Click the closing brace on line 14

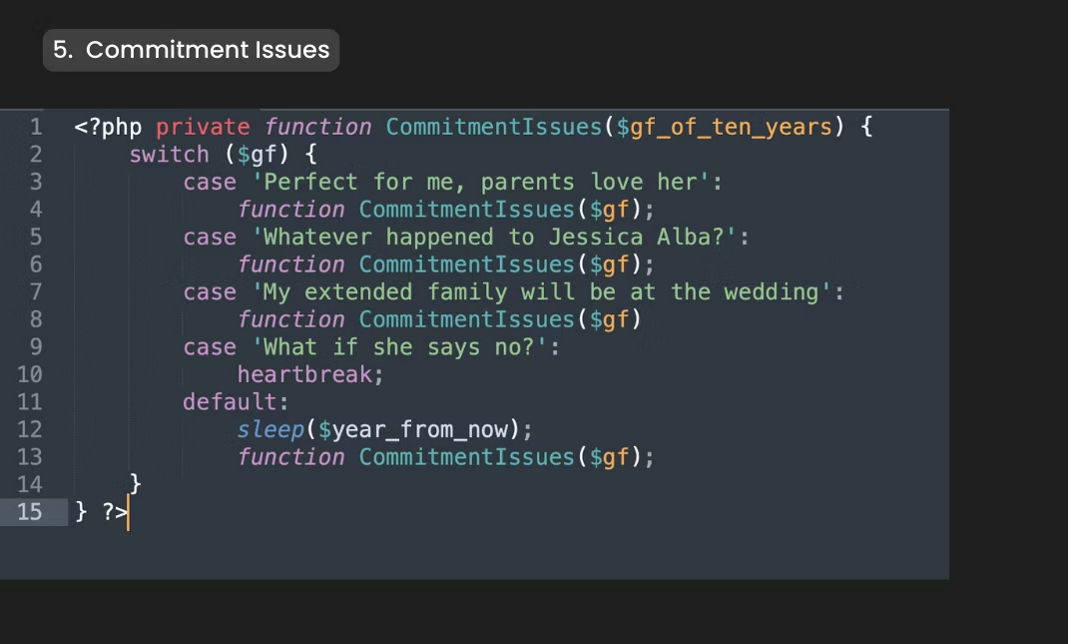pyautogui.click(x=136, y=485)
